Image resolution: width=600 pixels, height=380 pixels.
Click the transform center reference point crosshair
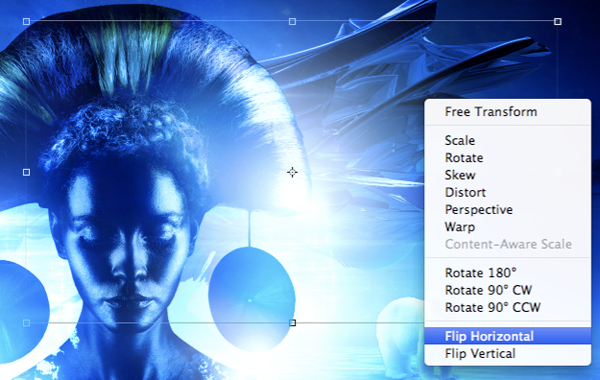(292, 173)
